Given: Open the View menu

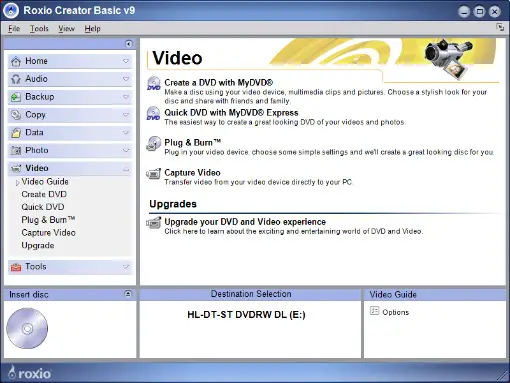Looking at the screenshot, I should (x=67, y=29).
